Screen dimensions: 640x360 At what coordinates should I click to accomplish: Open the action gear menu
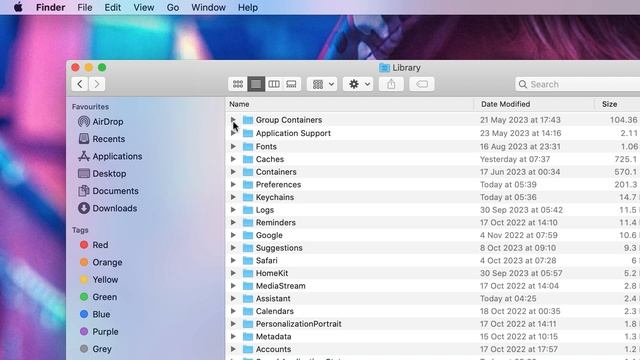point(358,84)
